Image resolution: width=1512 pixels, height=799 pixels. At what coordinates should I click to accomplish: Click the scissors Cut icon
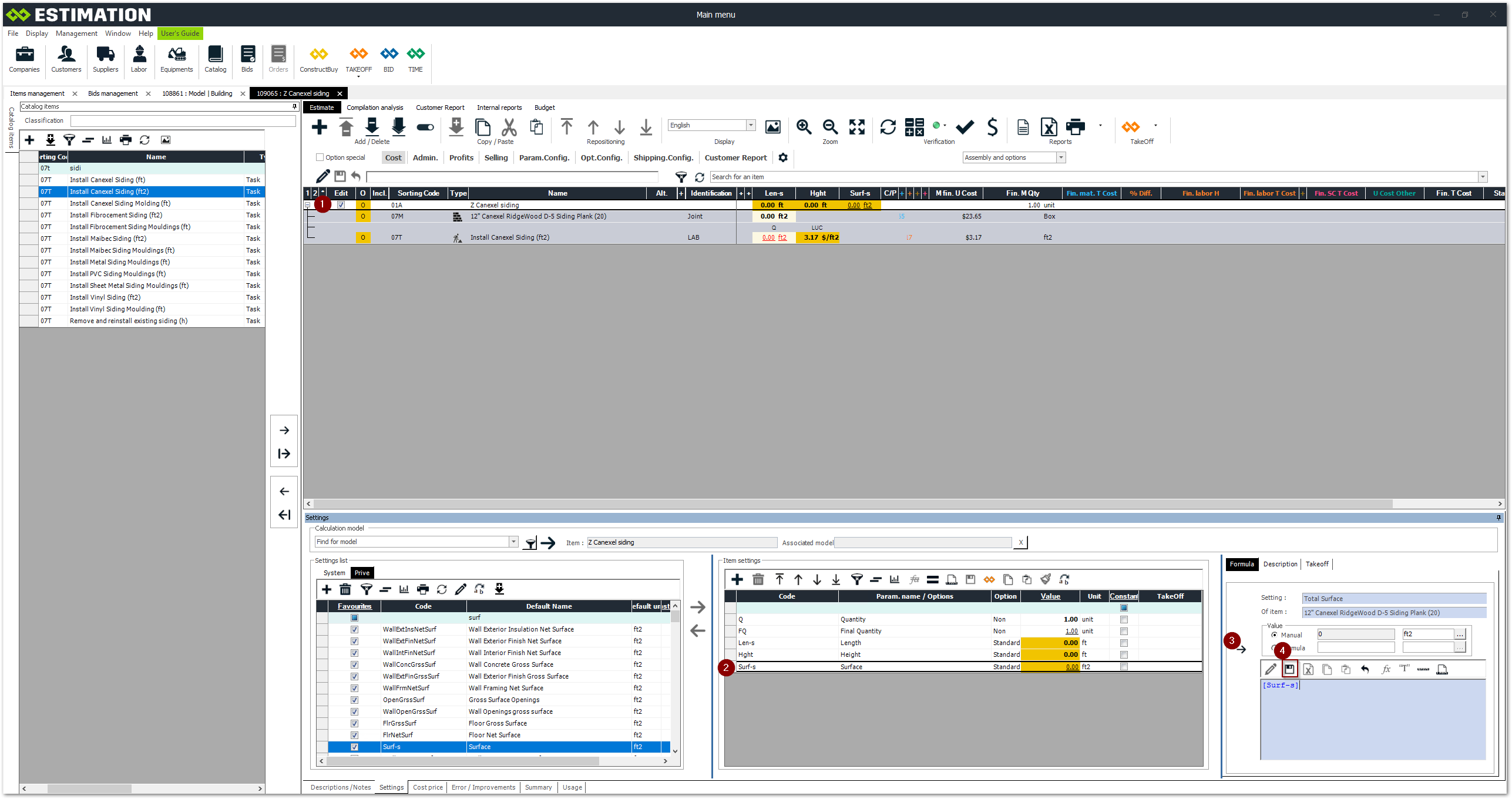point(509,126)
